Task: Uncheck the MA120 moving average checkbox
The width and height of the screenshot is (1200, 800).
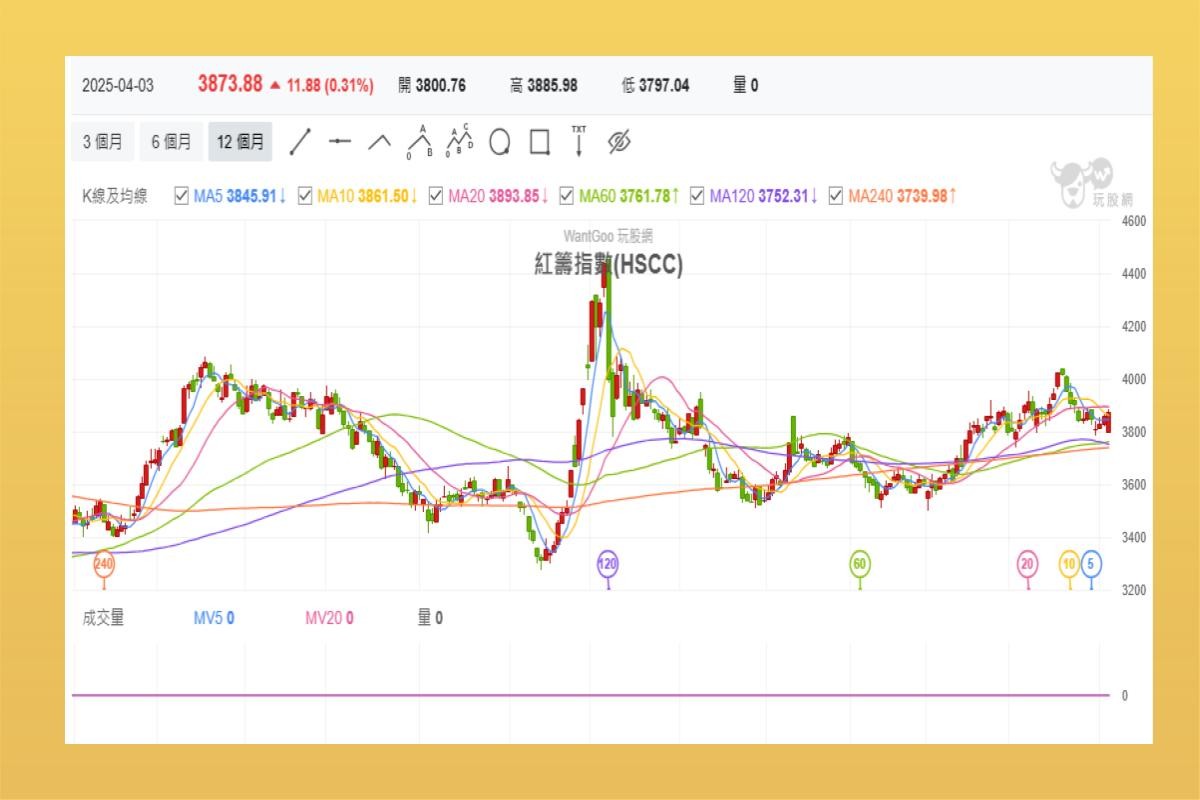Action: [x=697, y=196]
